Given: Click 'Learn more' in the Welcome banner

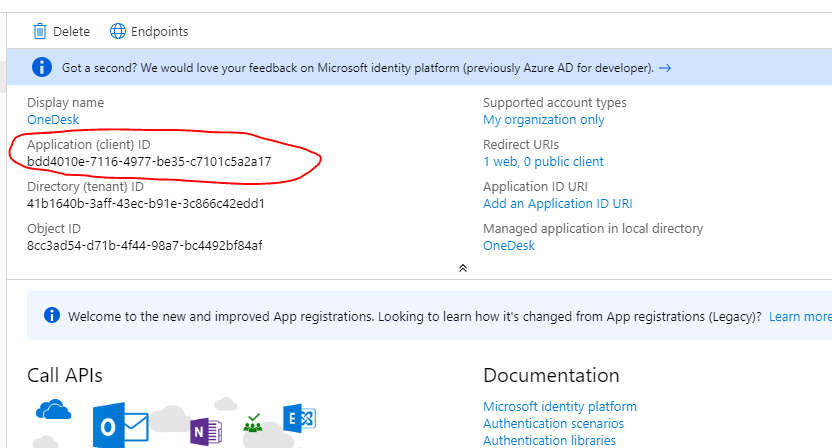Looking at the screenshot, I should [x=800, y=316].
